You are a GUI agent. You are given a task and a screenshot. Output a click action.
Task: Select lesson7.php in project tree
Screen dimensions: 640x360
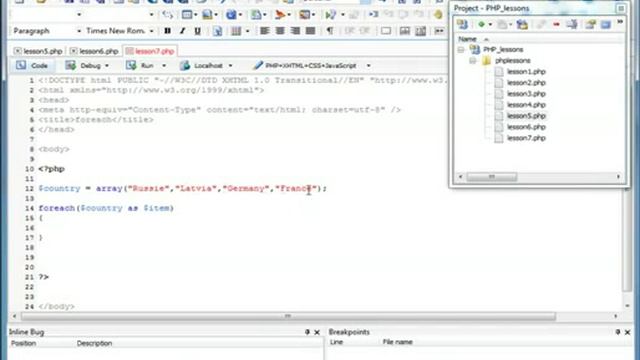coord(526,138)
